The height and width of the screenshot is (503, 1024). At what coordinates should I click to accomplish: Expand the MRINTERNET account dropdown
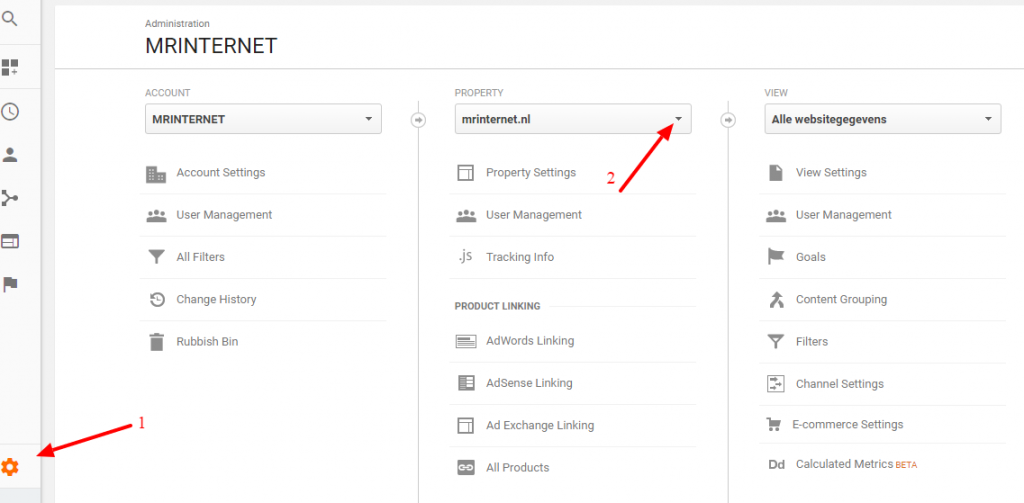click(263, 119)
